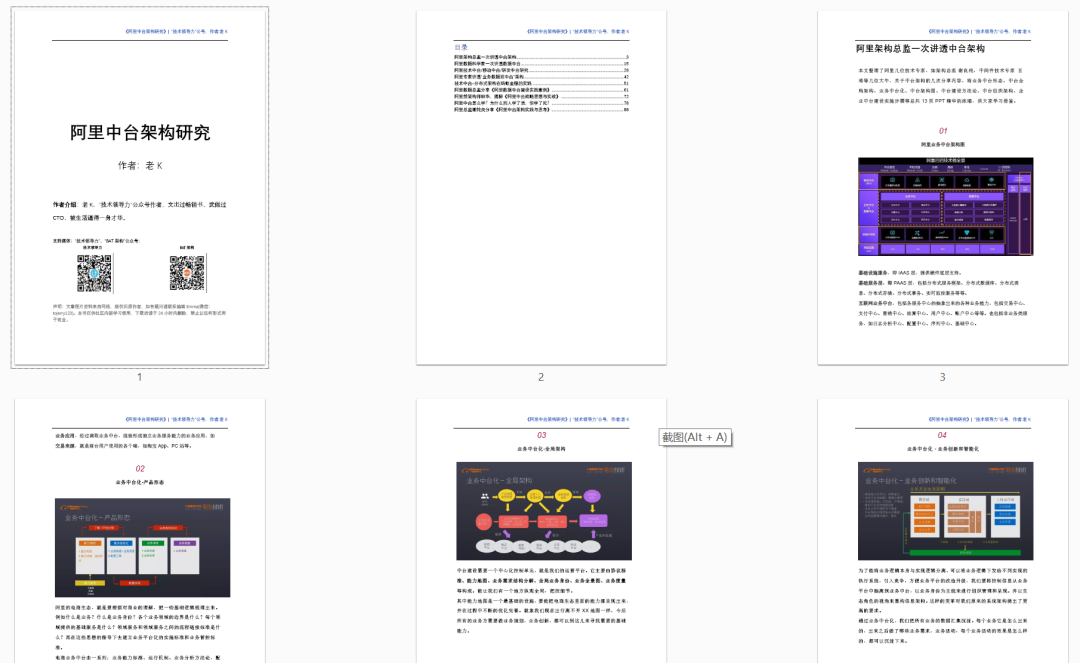The height and width of the screenshot is (663, 1080).
Task: Click the right QR code with orange center
Action: pos(187,273)
